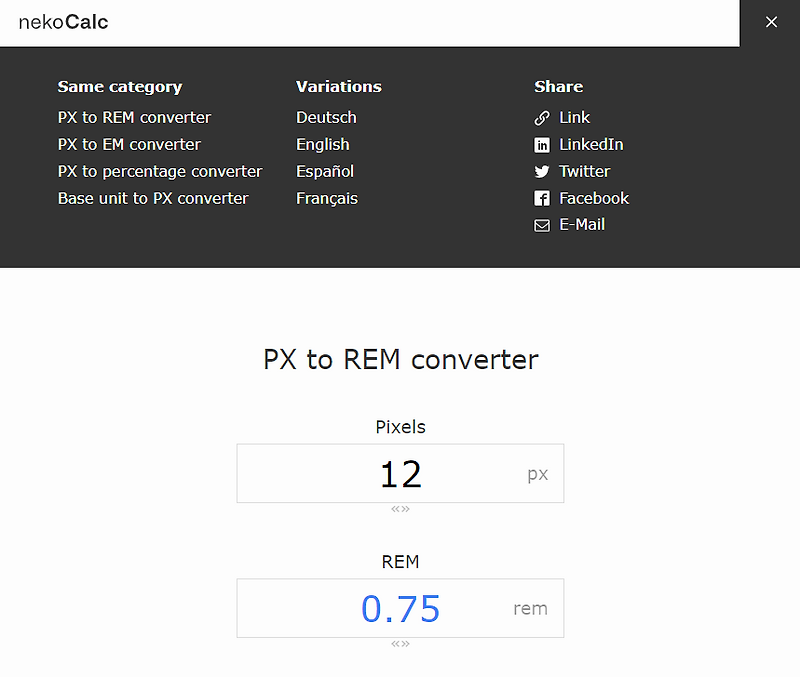Close the menu with the X icon
This screenshot has height=677, width=800.
coord(771,22)
